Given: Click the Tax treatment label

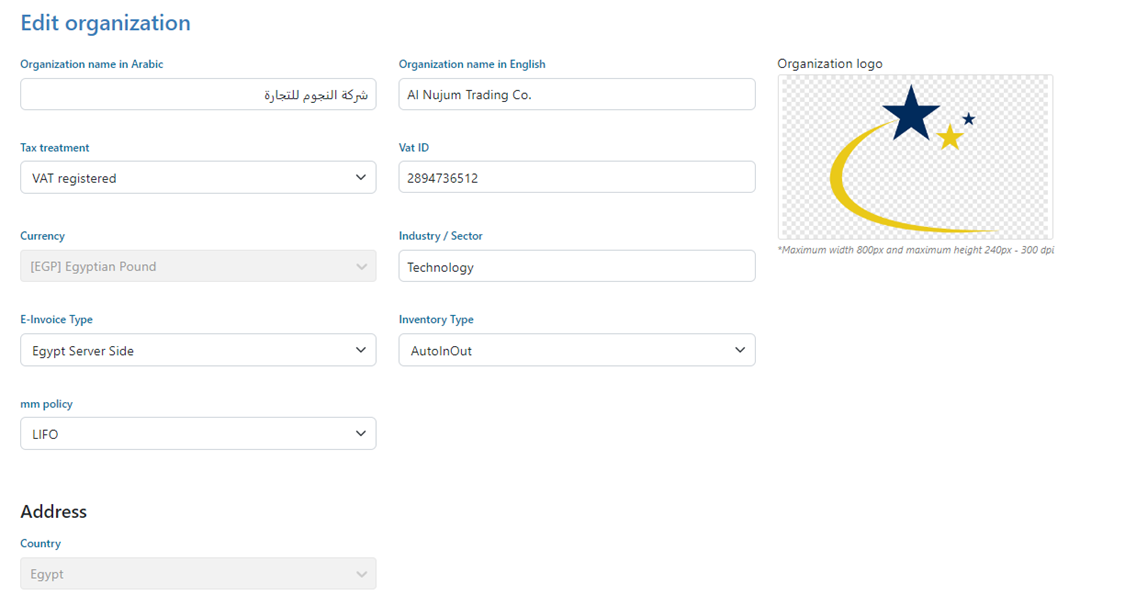Looking at the screenshot, I should click(x=55, y=148).
